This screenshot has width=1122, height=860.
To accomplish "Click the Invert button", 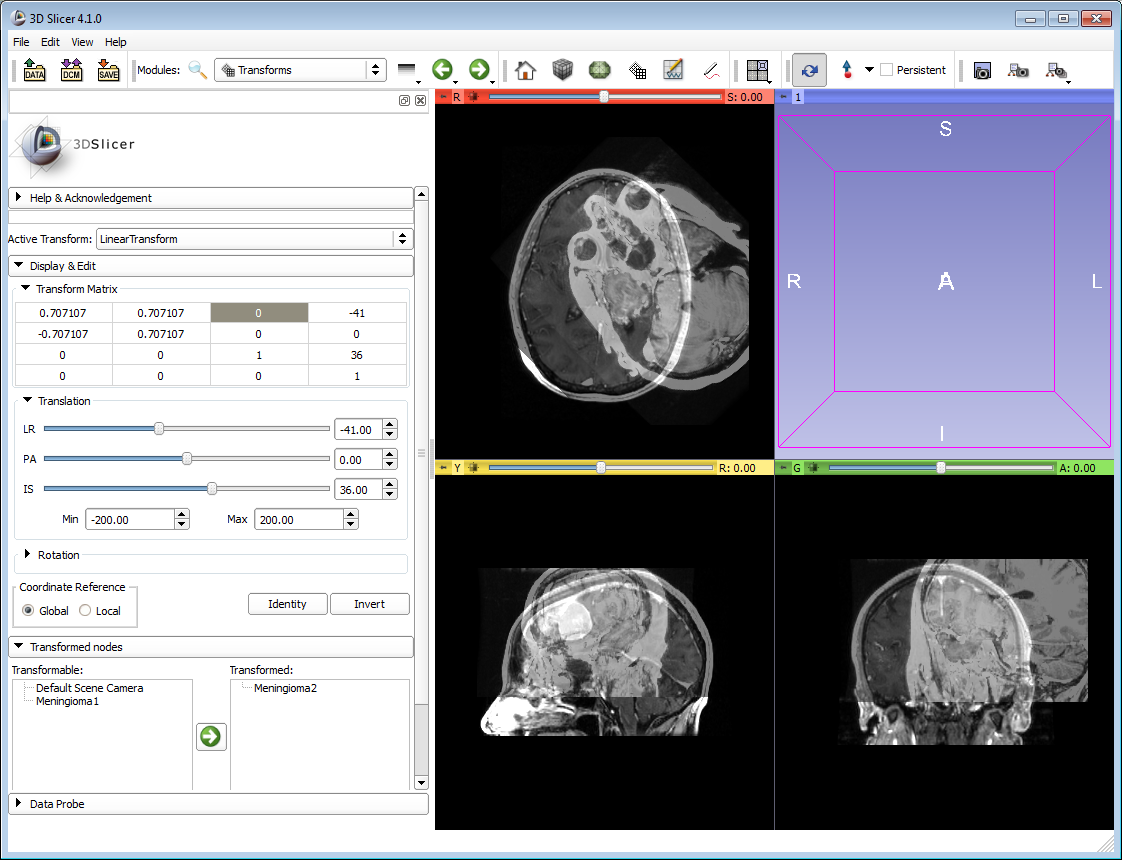I will point(369,604).
